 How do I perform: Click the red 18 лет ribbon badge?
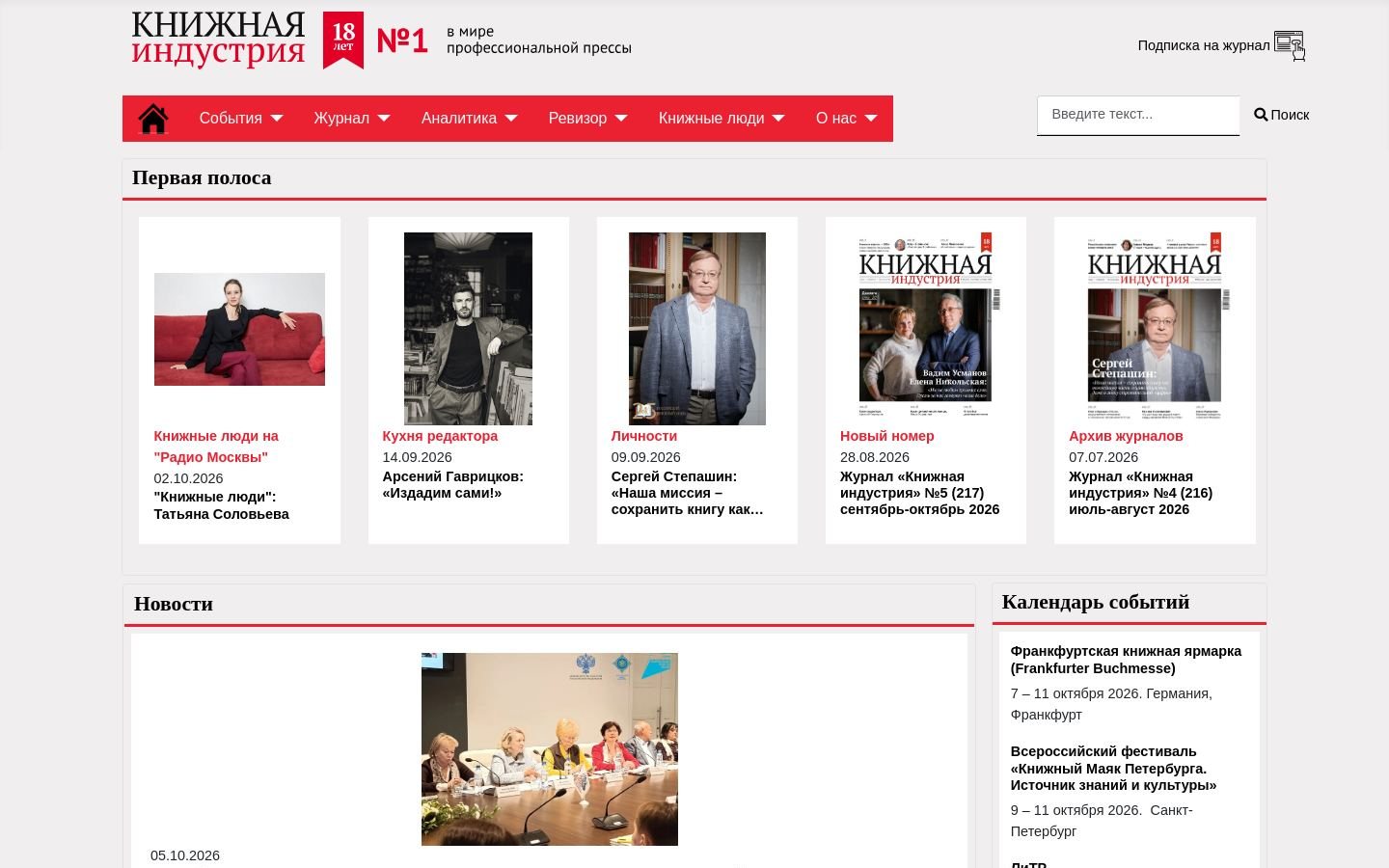[x=343, y=41]
